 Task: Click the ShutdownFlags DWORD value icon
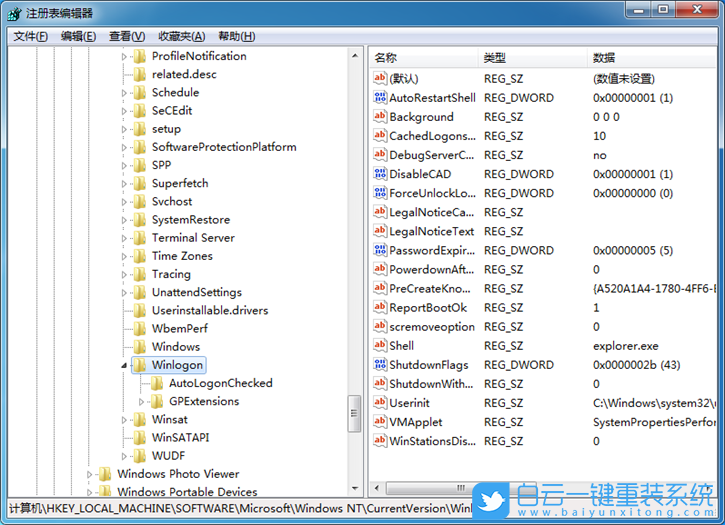click(380, 364)
